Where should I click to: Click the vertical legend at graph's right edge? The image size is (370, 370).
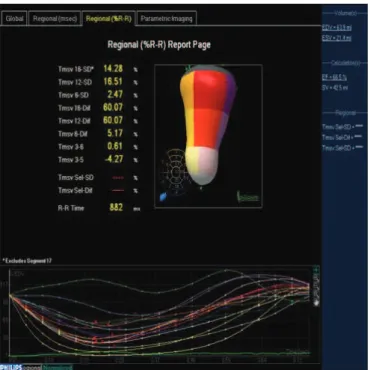point(316,287)
